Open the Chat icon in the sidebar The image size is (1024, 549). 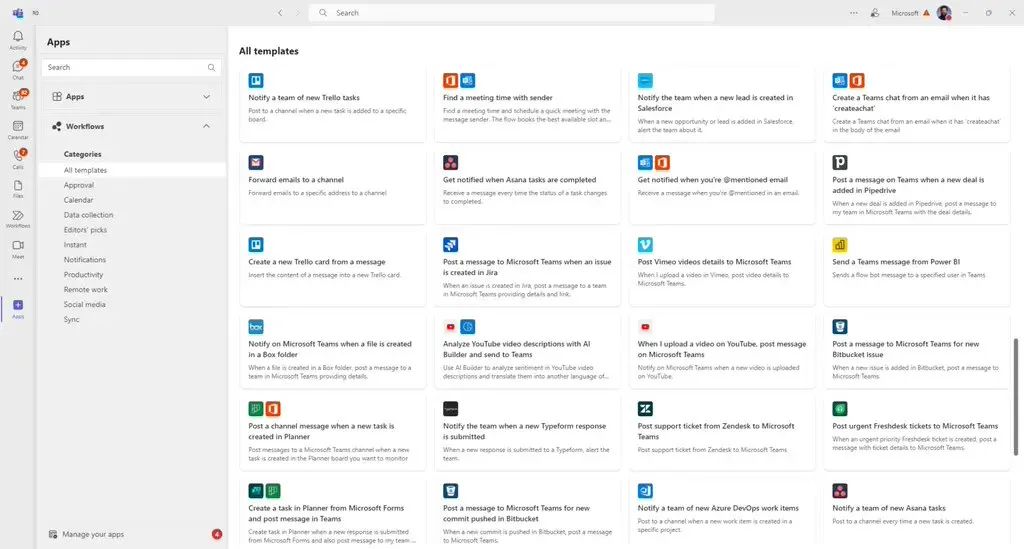18,69
